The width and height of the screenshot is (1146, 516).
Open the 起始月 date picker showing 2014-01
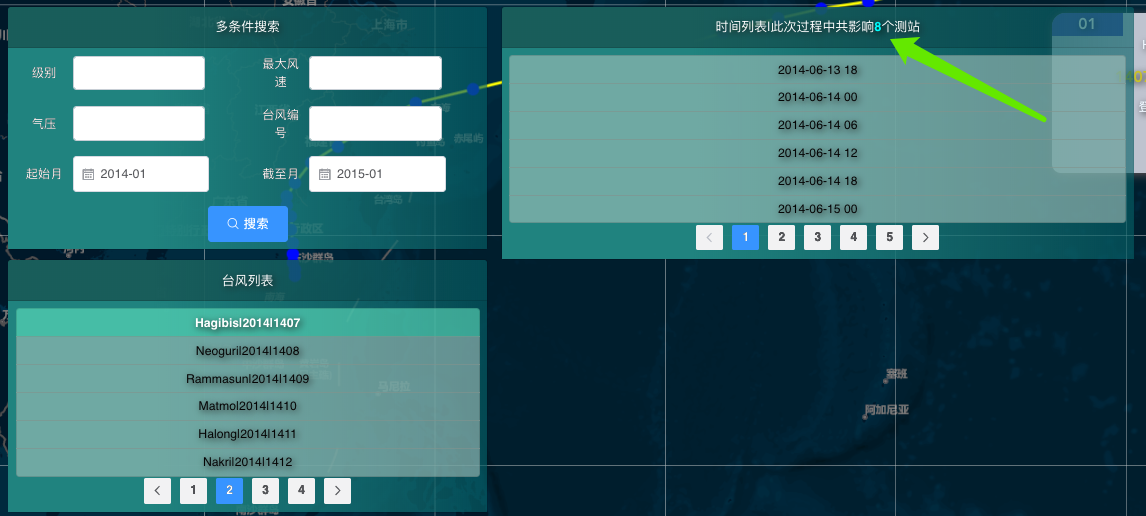tap(141, 174)
